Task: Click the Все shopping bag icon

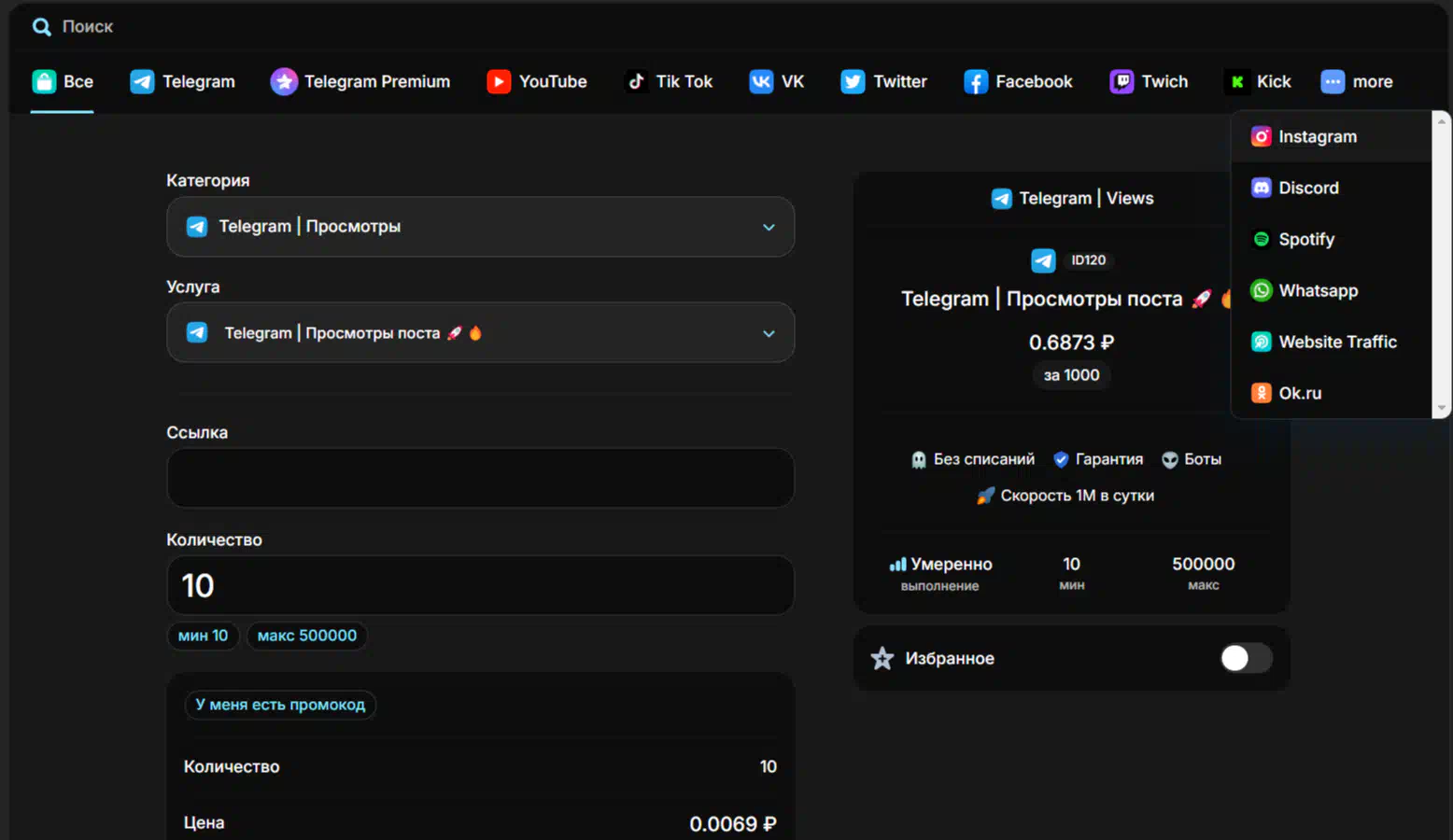Action: click(x=44, y=82)
